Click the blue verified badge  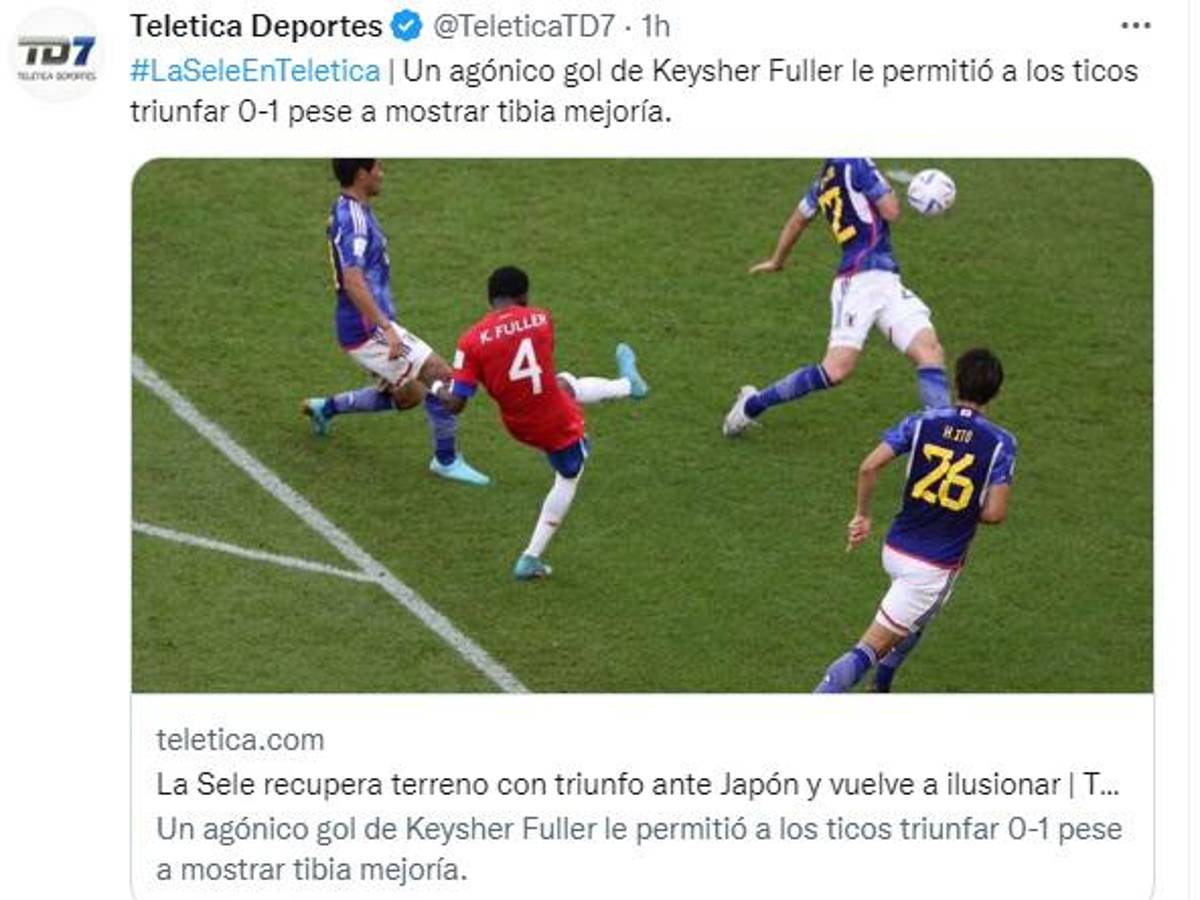(406, 26)
